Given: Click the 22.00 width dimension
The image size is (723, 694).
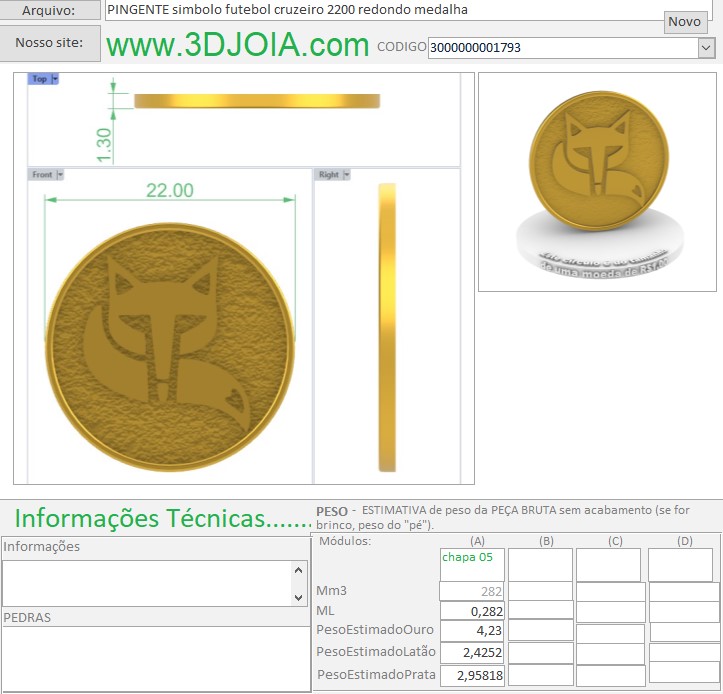Looking at the screenshot, I should [x=170, y=190].
